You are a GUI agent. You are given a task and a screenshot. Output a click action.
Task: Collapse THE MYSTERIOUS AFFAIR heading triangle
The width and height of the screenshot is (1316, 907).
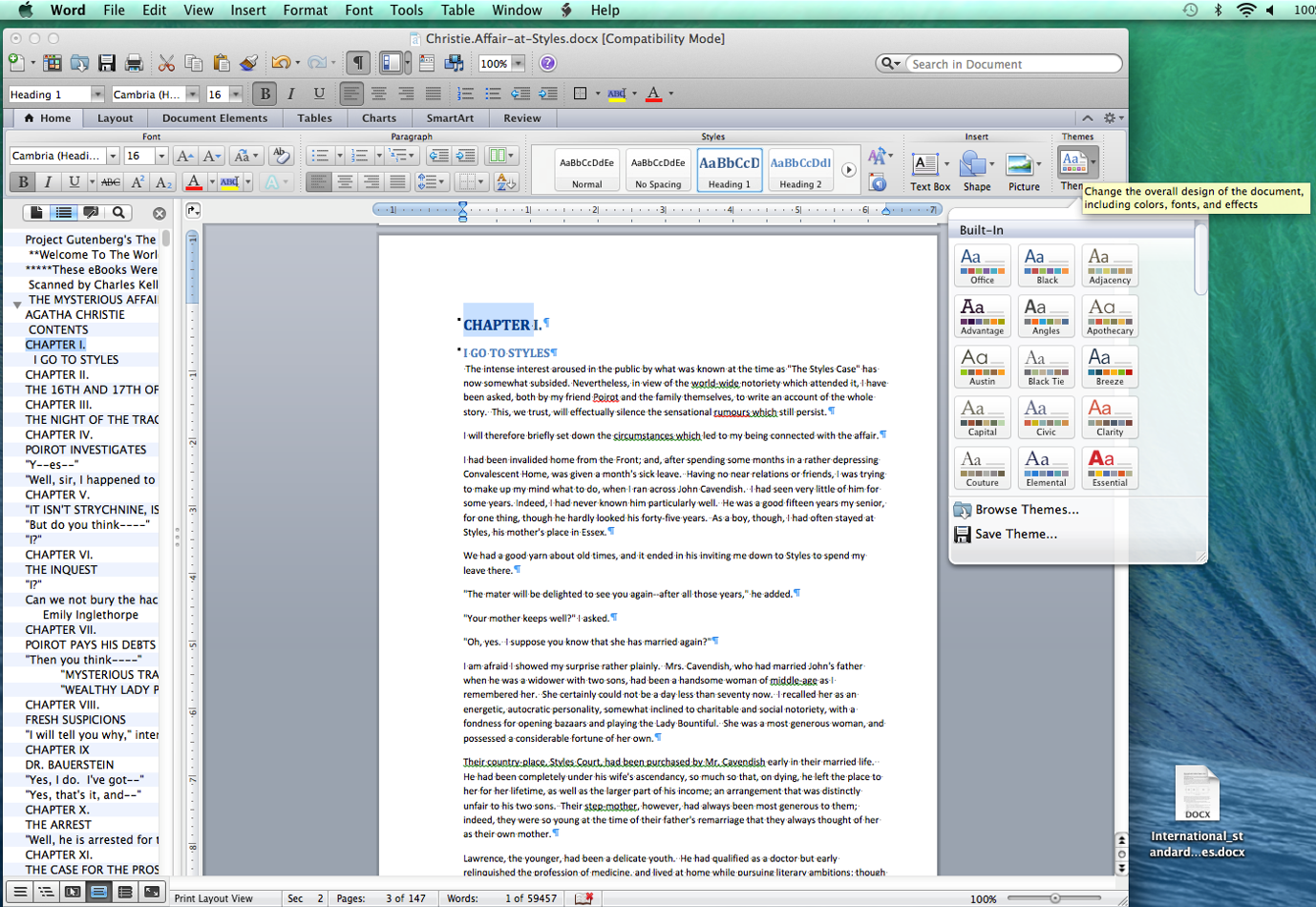(x=16, y=305)
